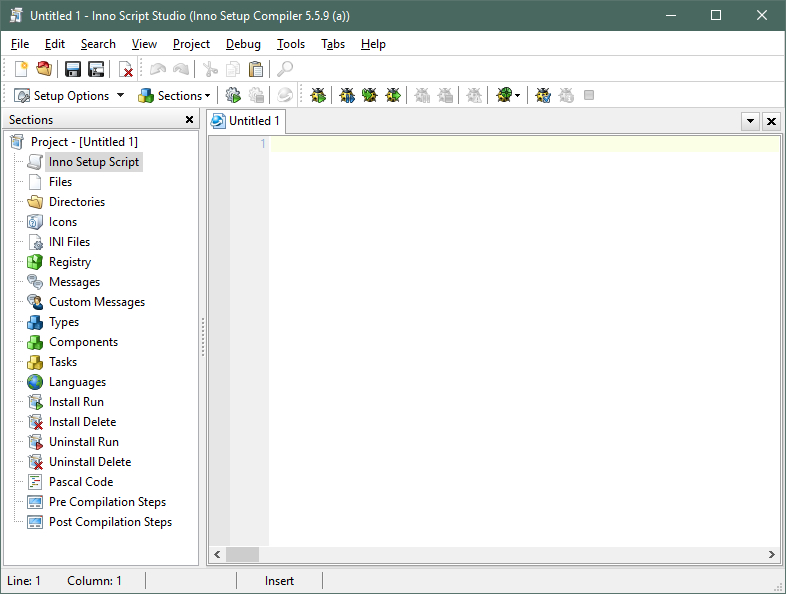
Task: Select Custom Messages section
Action: pos(97,302)
